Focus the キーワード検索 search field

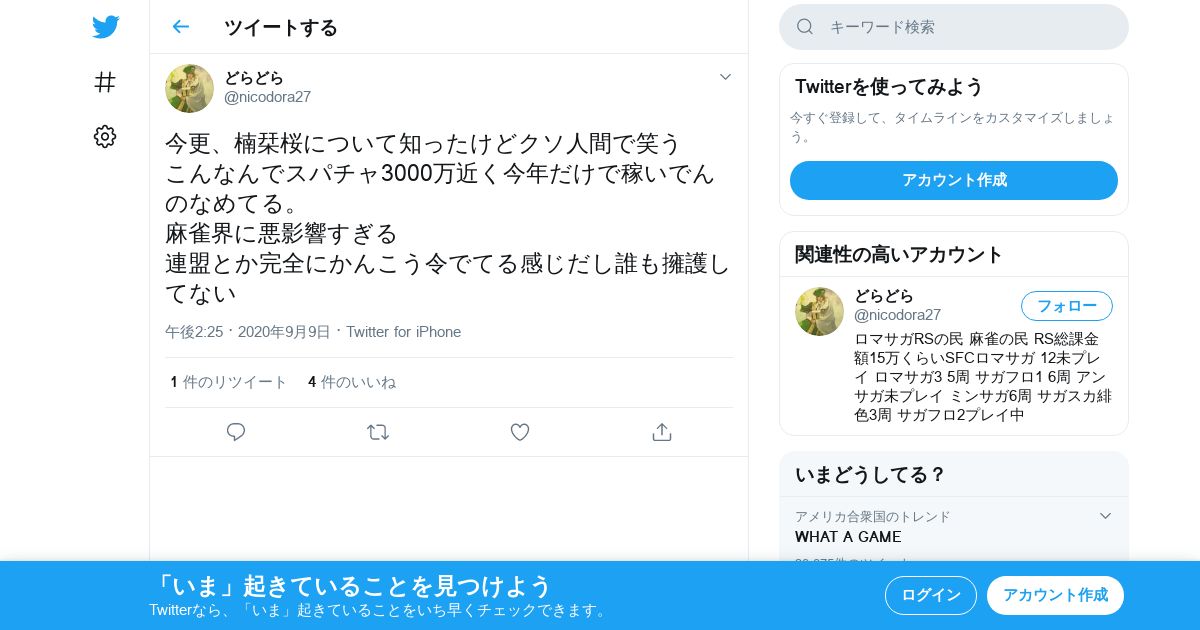tap(954, 27)
